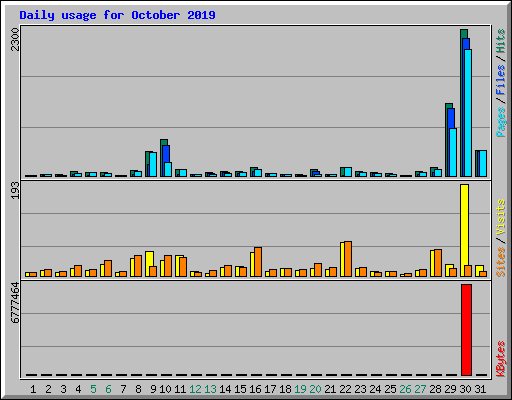Click the 6777464 axis maximum label
The width and height of the screenshot is (512, 400).
15,303
